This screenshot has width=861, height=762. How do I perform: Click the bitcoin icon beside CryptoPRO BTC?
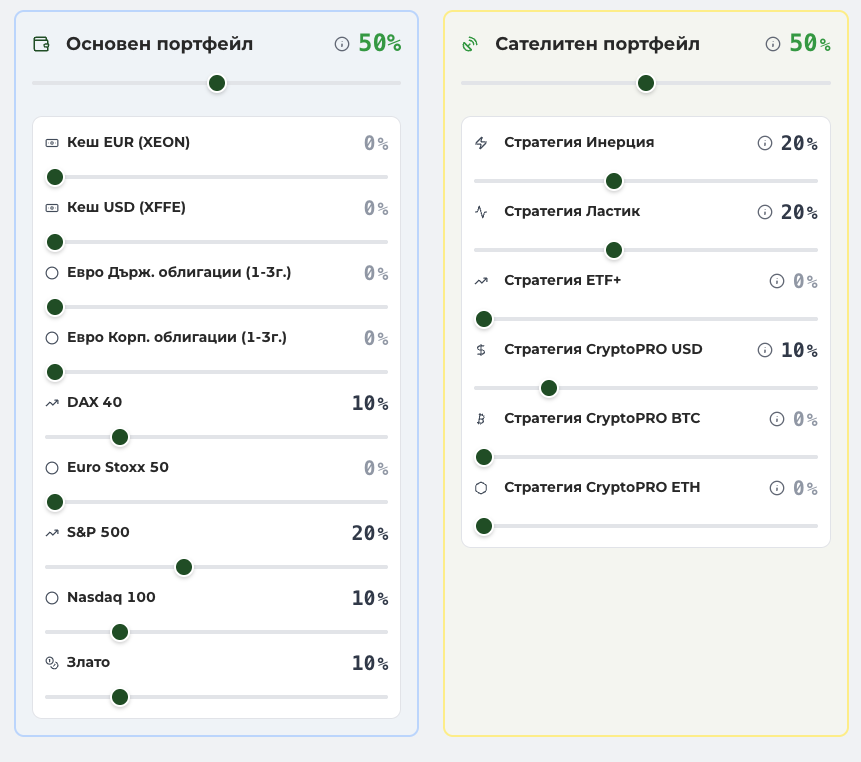click(481, 419)
